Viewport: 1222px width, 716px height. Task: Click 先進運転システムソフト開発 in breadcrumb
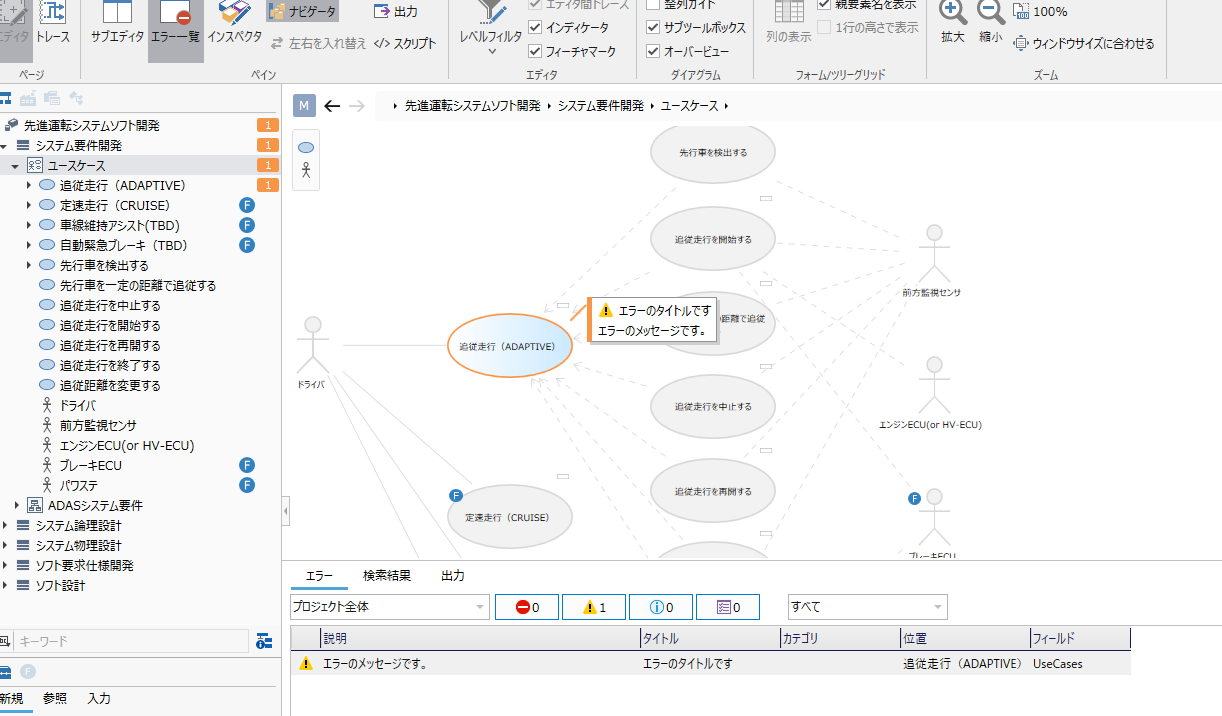coord(472,105)
